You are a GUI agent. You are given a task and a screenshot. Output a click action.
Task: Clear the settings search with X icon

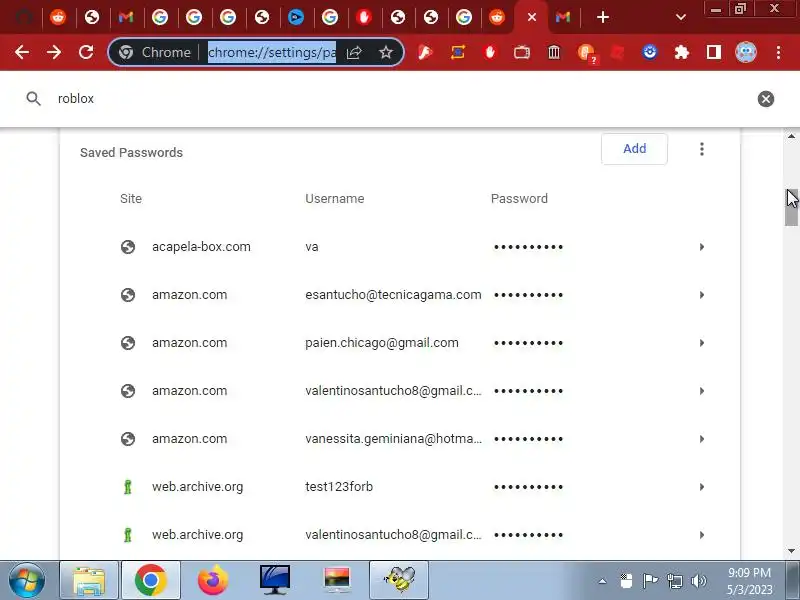coord(765,98)
